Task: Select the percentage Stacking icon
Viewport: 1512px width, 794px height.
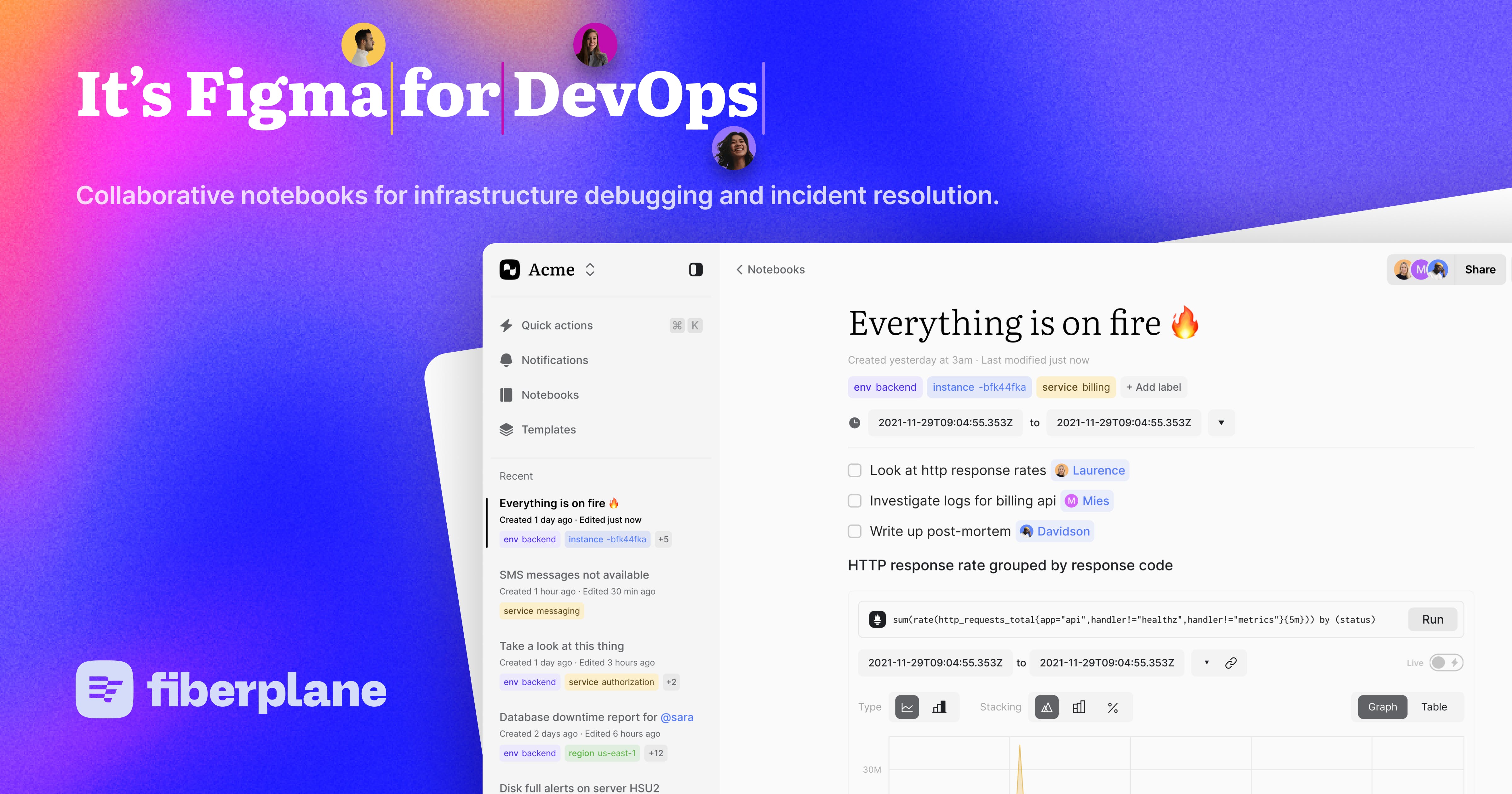Action: [1112, 707]
